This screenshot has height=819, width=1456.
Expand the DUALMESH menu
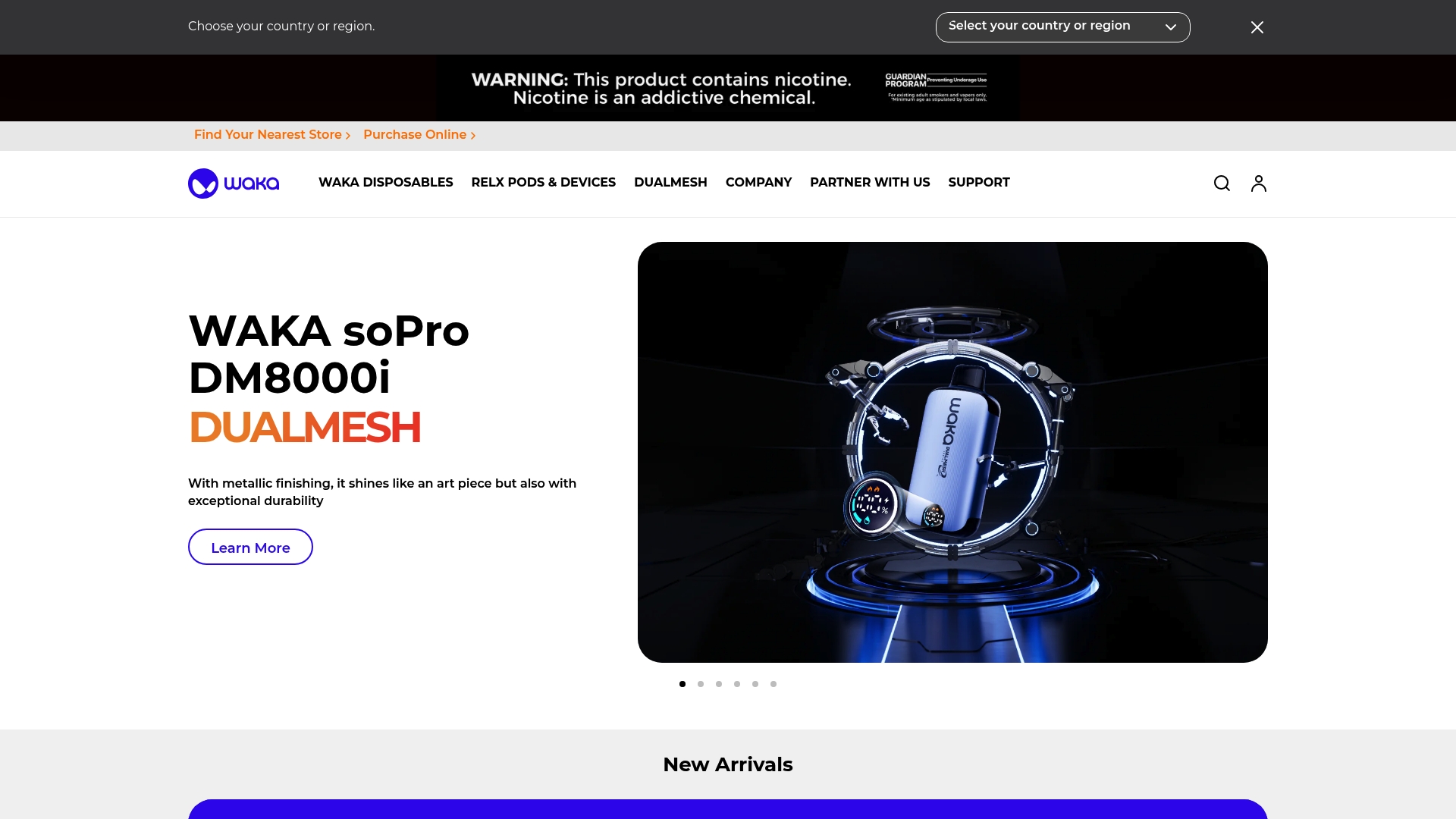[670, 183]
